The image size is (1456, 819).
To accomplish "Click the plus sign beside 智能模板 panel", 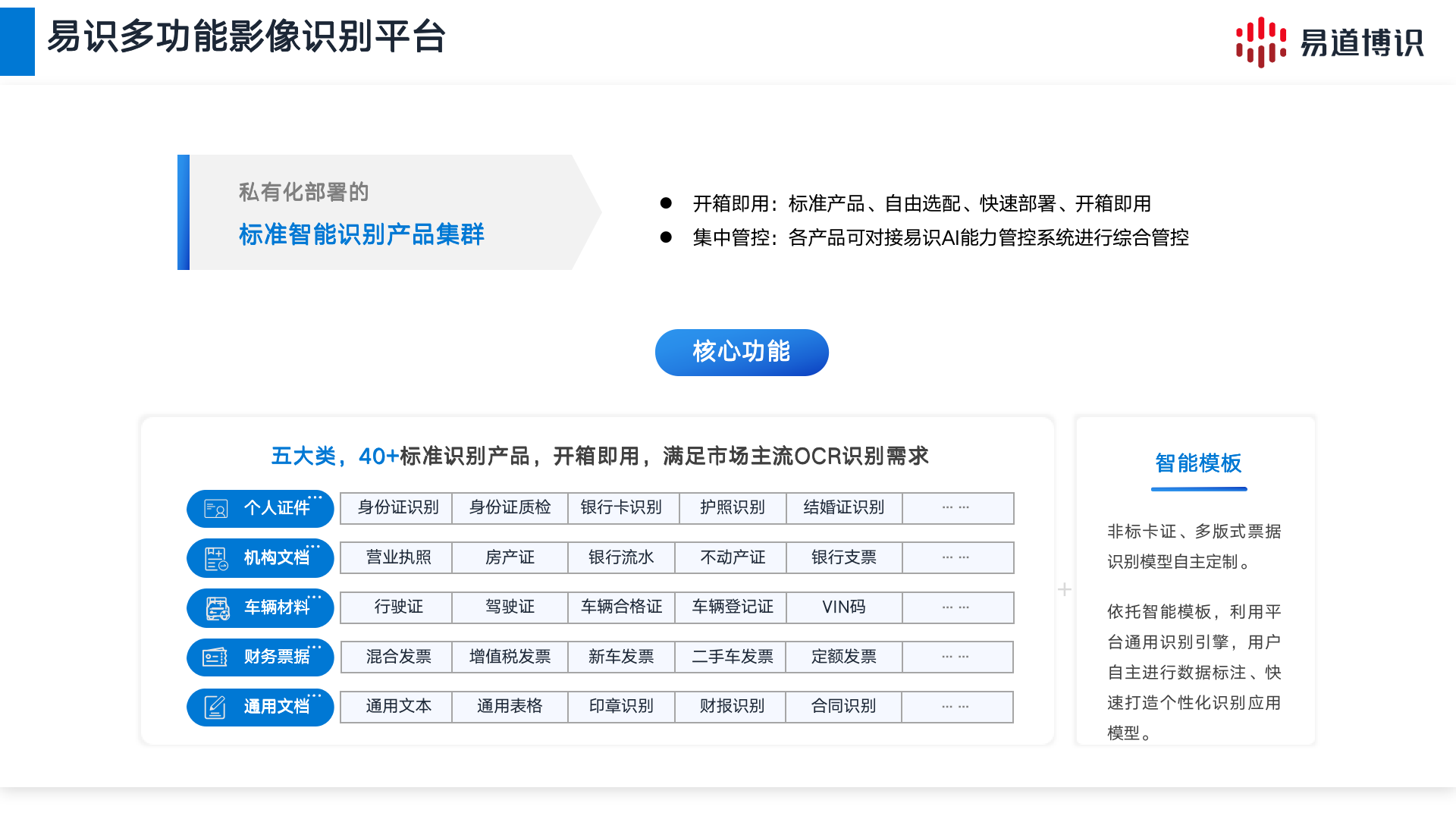I will click(x=1065, y=589).
